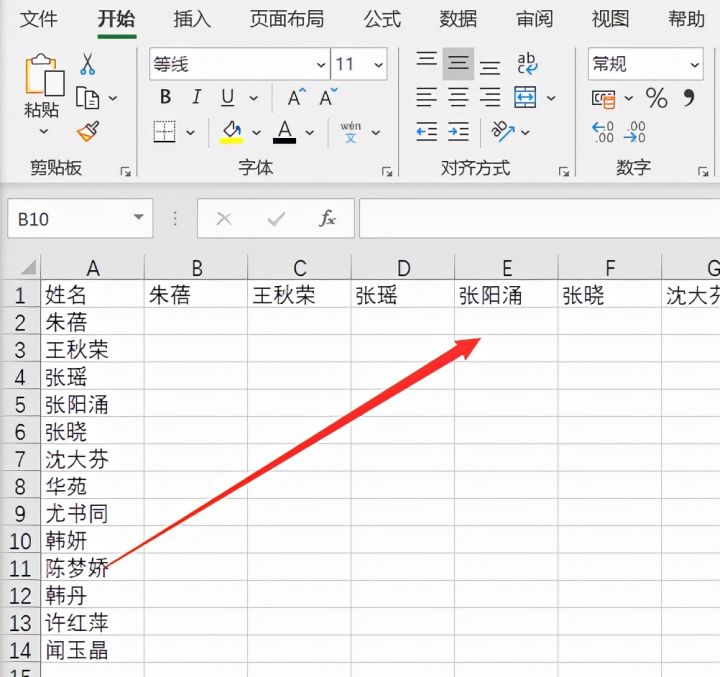
Task: Select cell A9 containing 尤书同
Action: coord(92,514)
